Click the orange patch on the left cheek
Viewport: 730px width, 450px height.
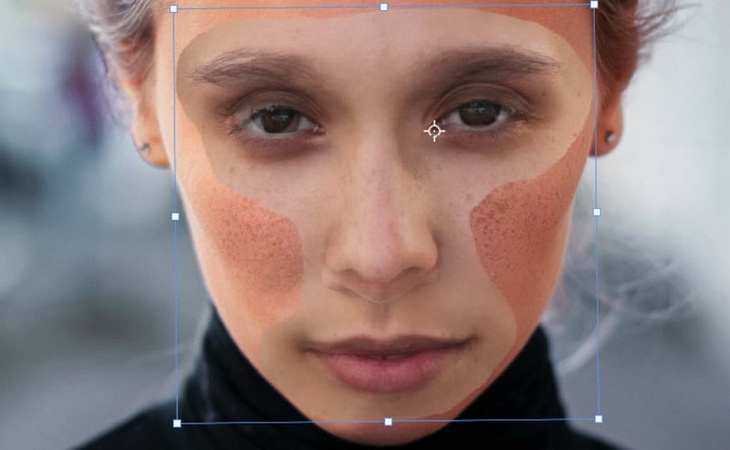[x=250, y=250]
